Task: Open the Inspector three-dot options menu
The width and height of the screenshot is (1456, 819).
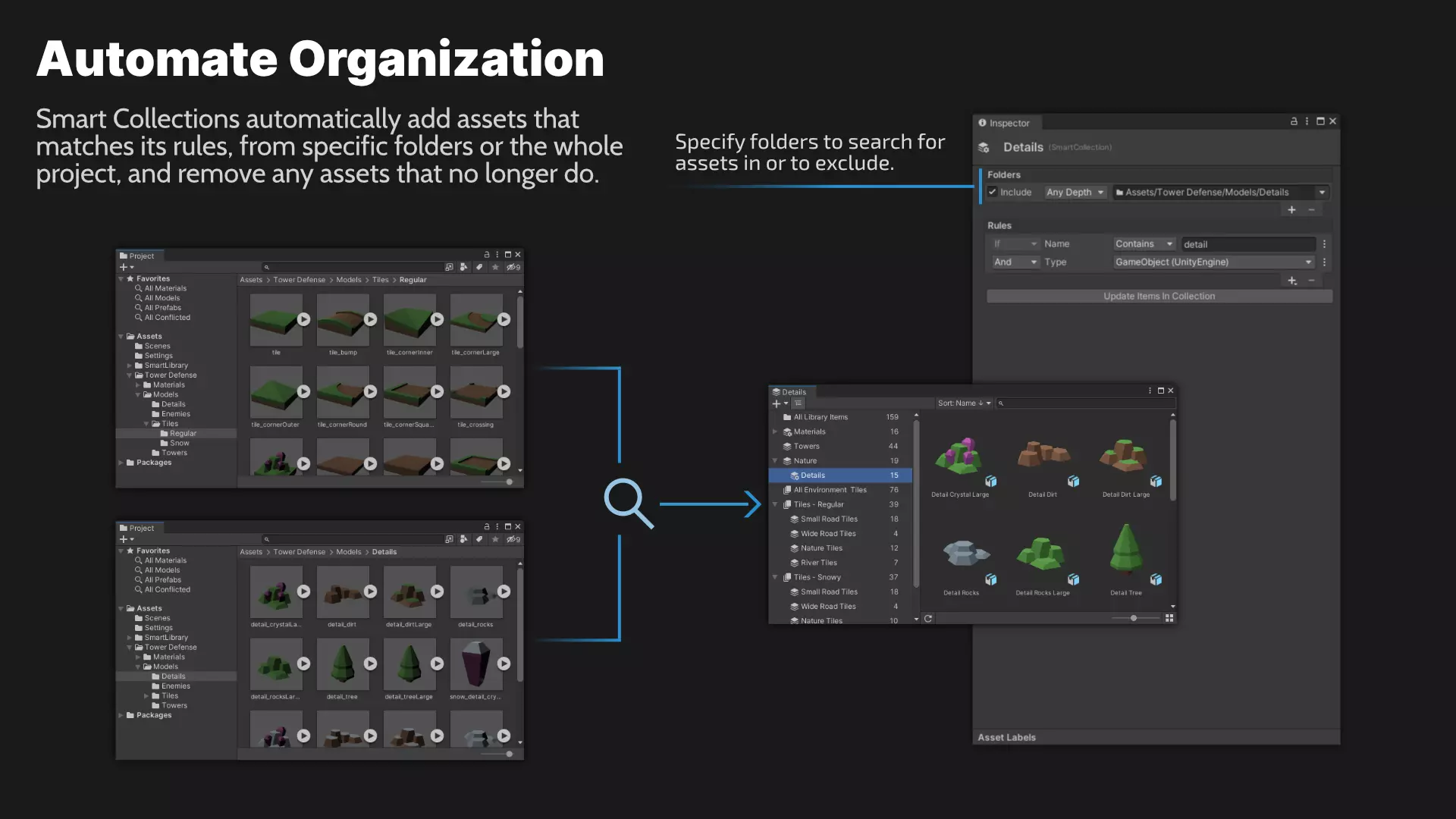Action: click(x=1307, y=121)
